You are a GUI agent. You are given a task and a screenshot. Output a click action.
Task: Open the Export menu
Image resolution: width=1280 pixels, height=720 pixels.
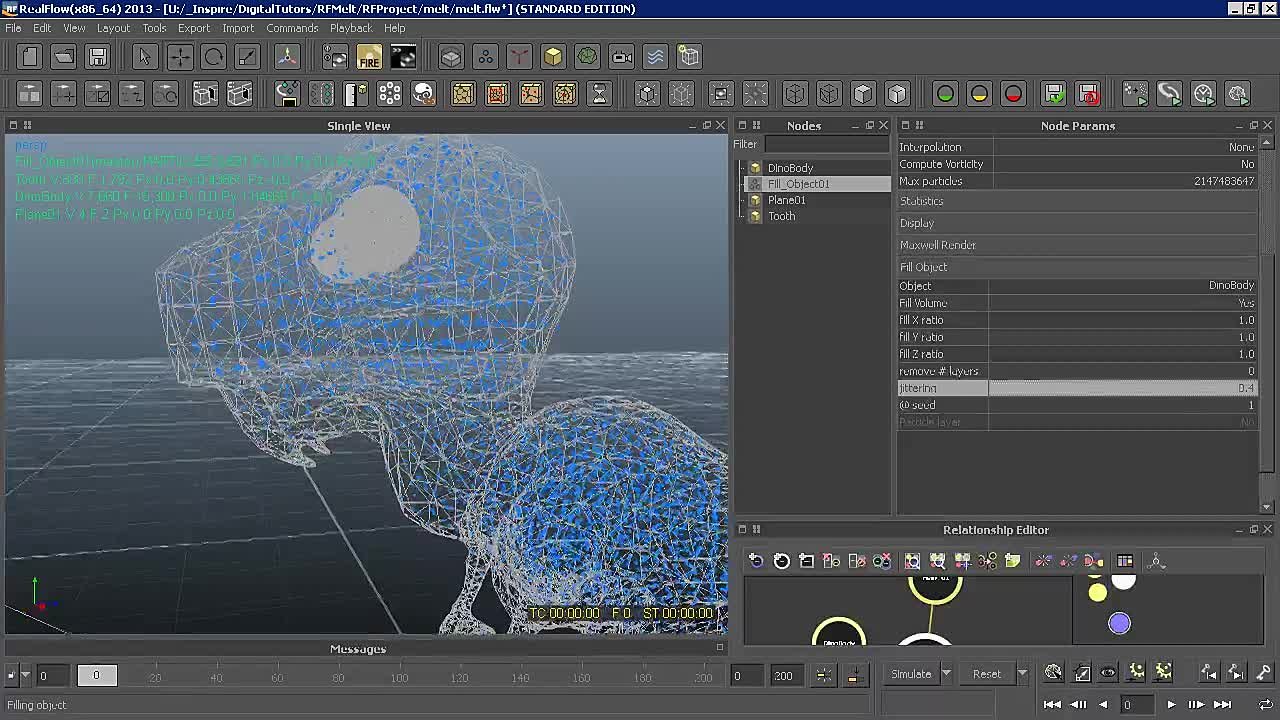[194, 28]
